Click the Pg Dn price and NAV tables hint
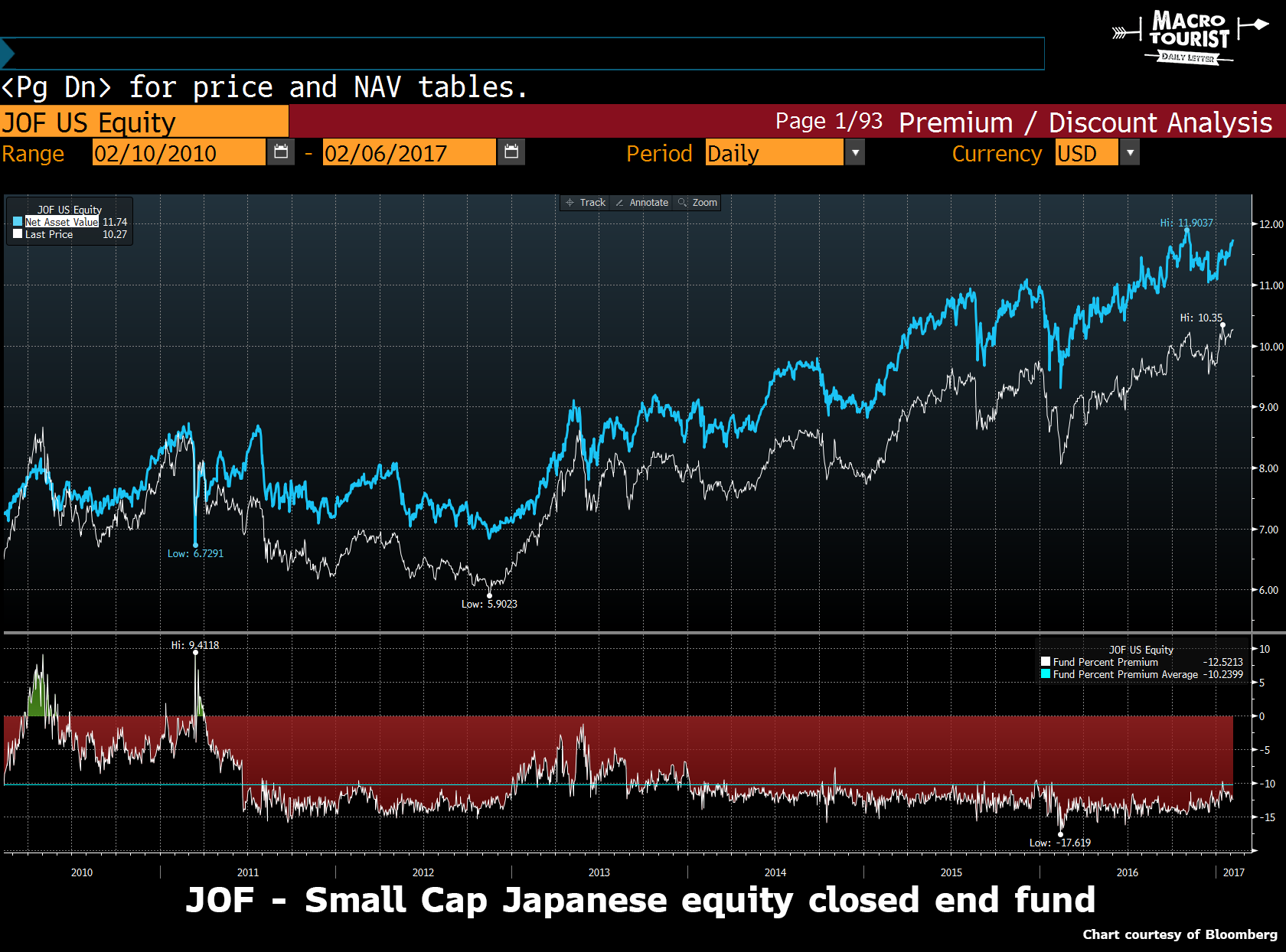The height and width of the screenshot is (952, 1286). pos(264,87)
